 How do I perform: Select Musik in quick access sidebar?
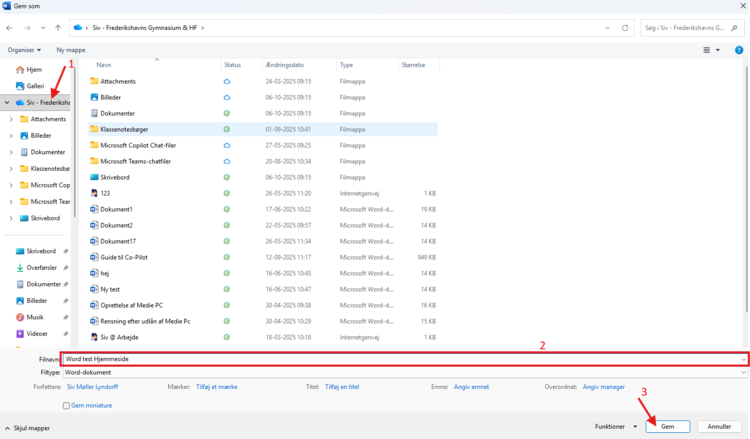(36, 317)
